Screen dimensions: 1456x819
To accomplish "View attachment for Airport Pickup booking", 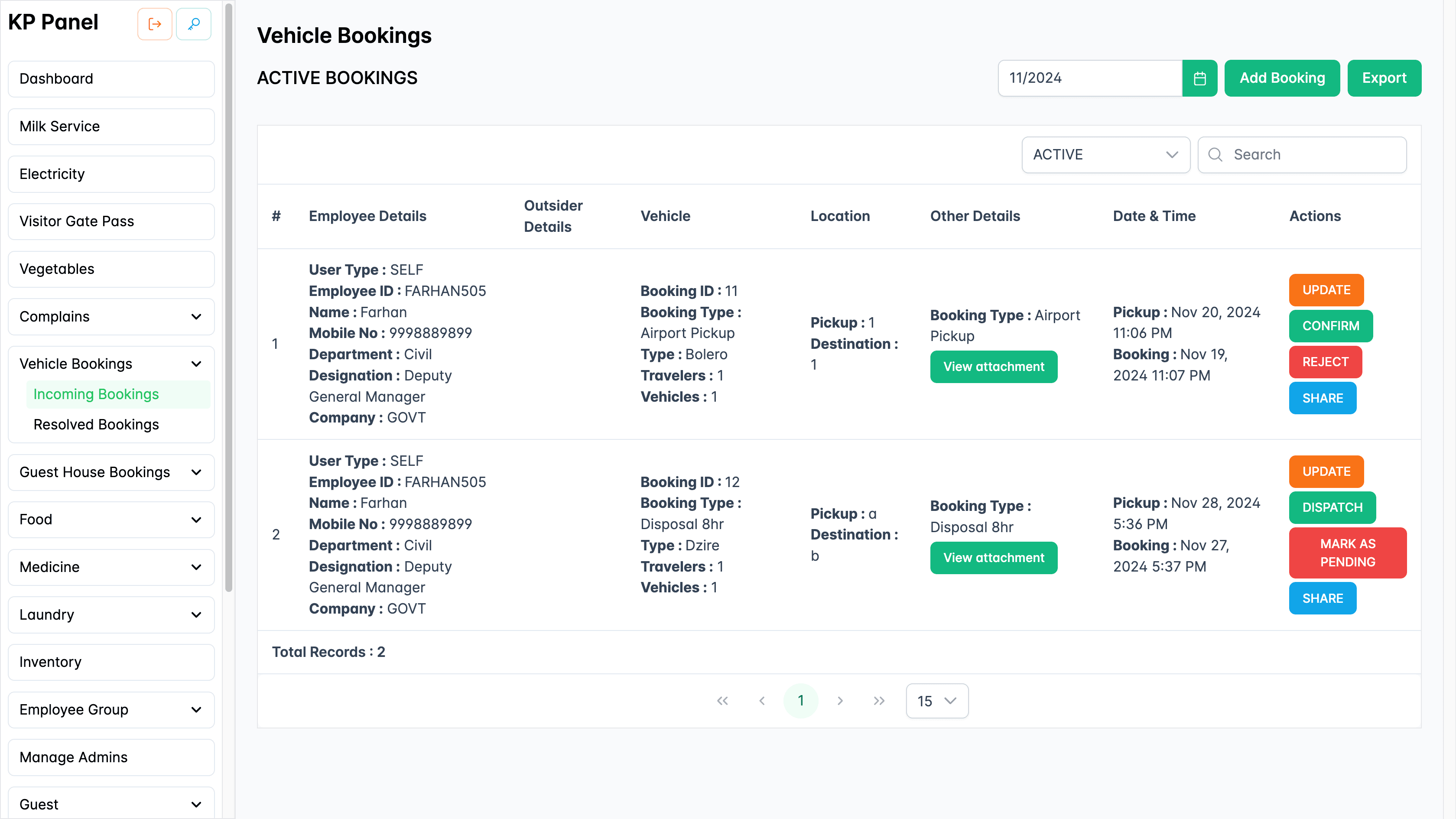I will [993, 367].
